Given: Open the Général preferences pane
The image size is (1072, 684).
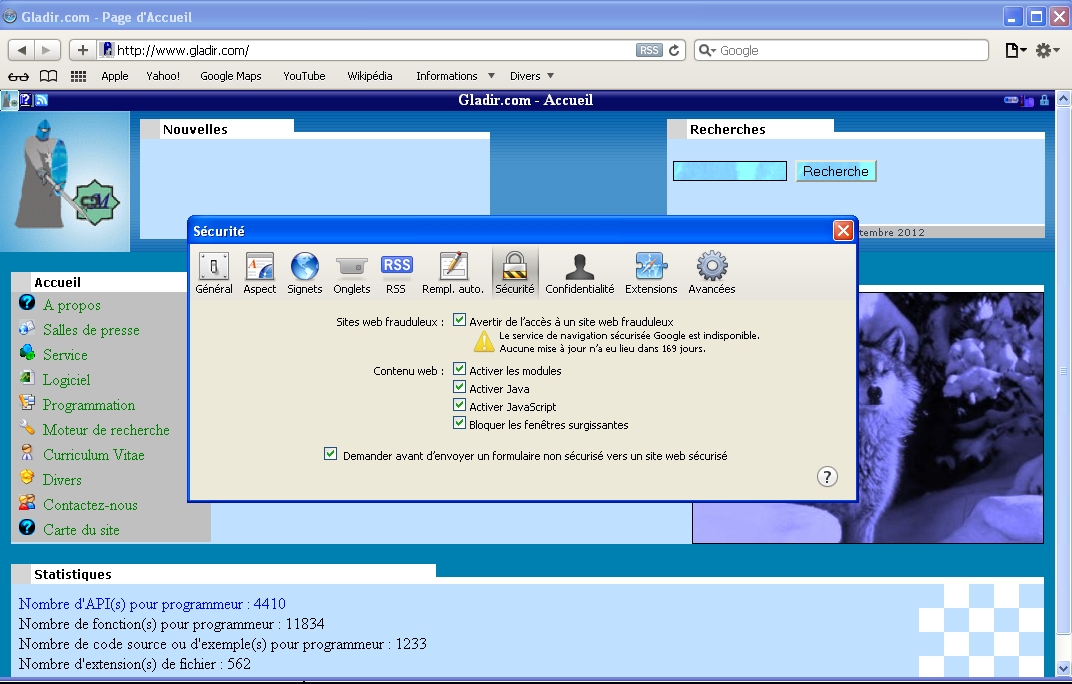Looking at the screenshot, I should (x=214, y=272).
